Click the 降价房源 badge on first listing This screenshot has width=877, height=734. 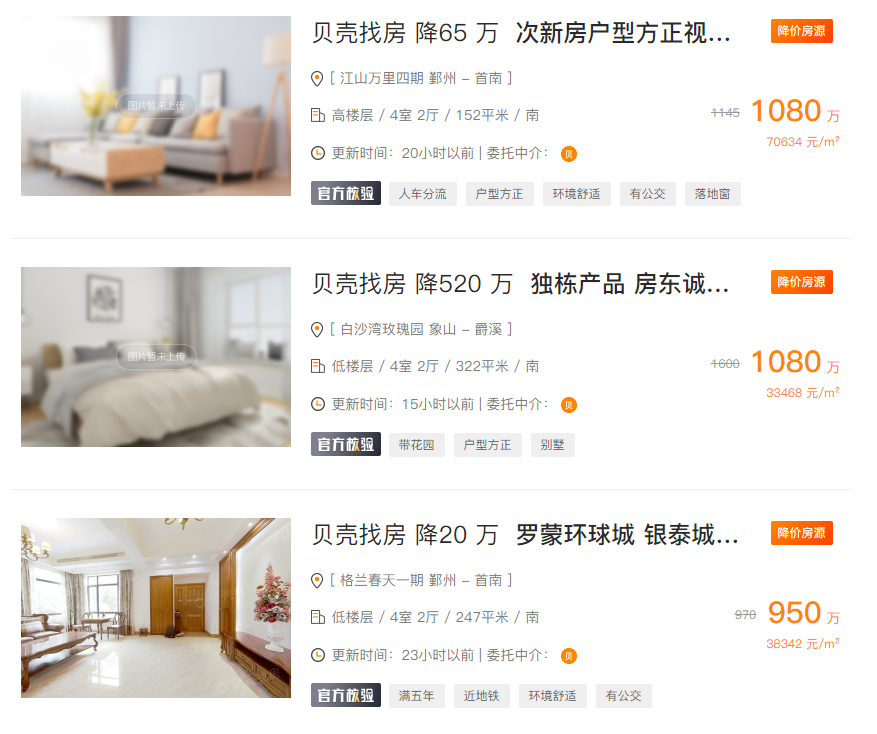801,31
